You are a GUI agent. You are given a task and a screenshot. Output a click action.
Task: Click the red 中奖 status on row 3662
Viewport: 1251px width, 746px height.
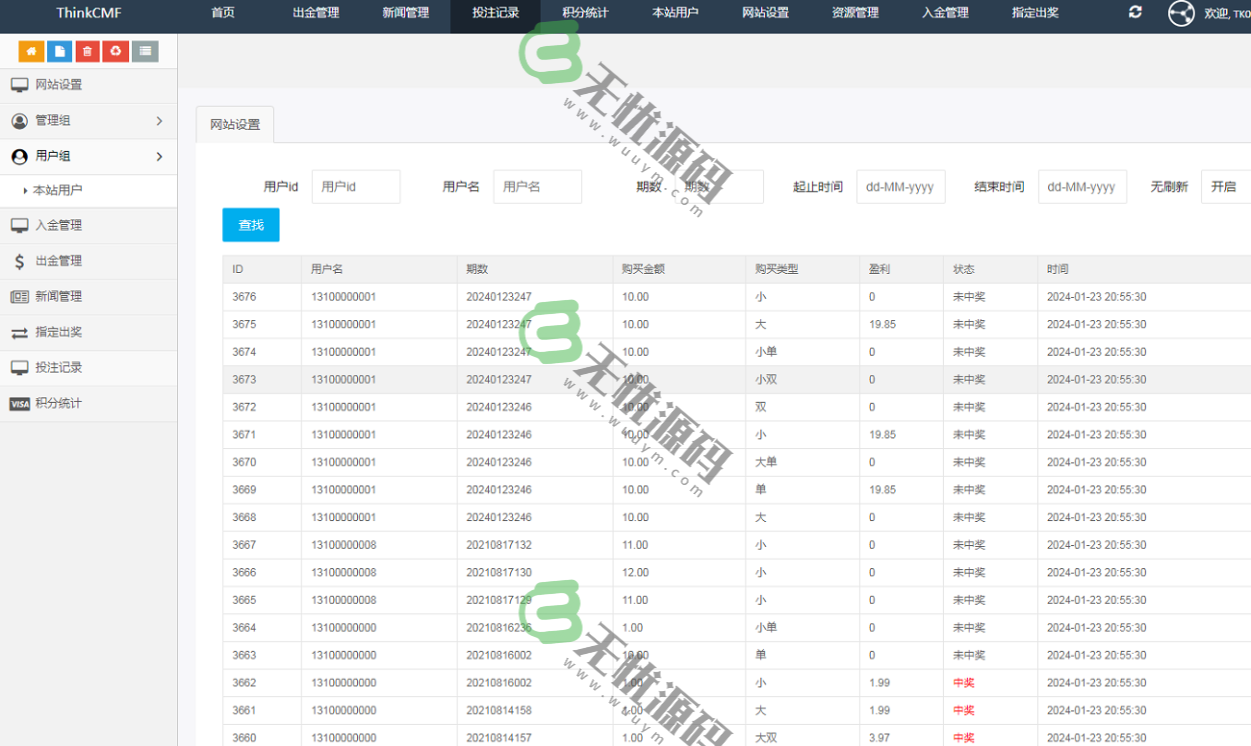click(x=962, y=682)
